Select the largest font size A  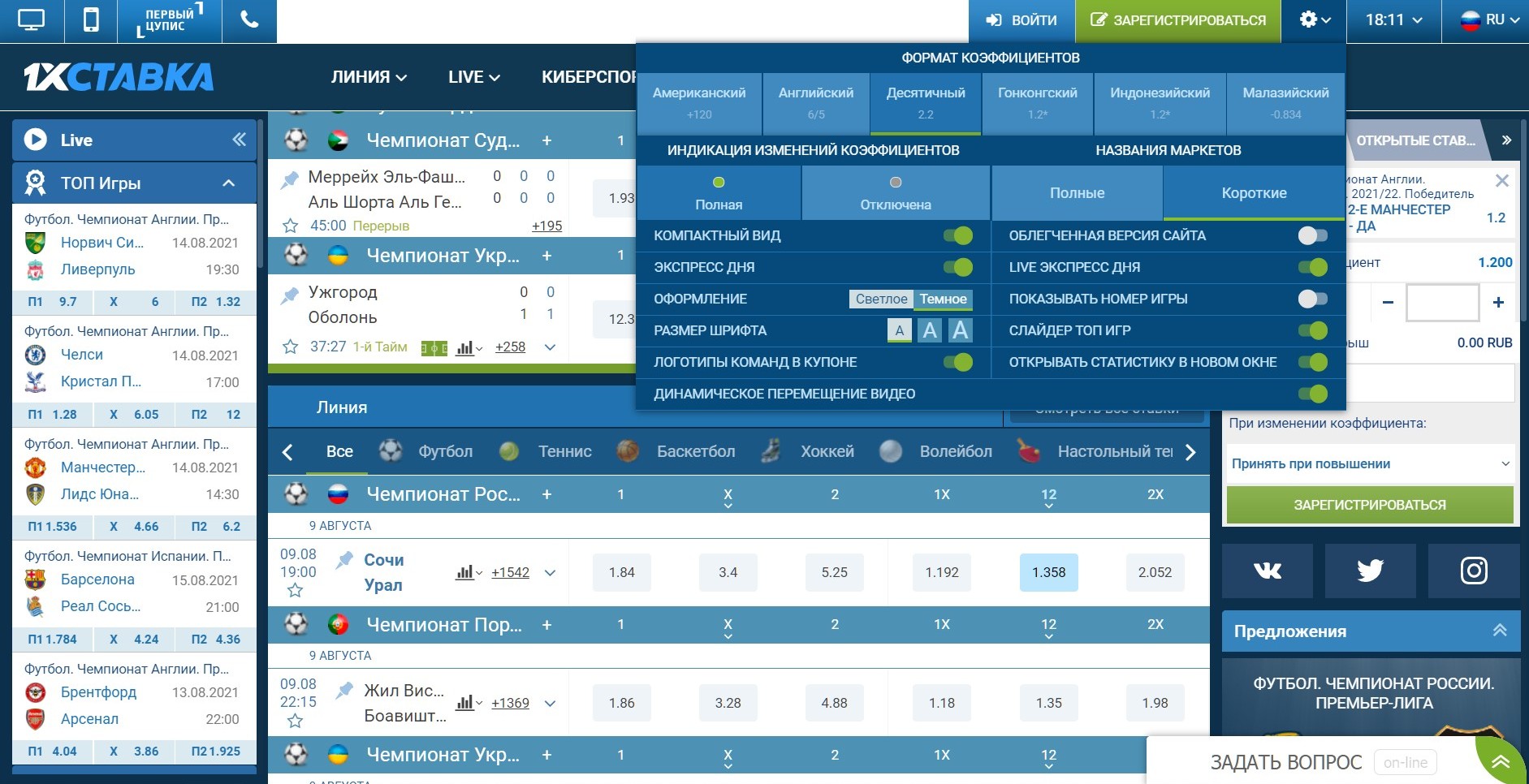pyautogui.click(x=961, y=330)
